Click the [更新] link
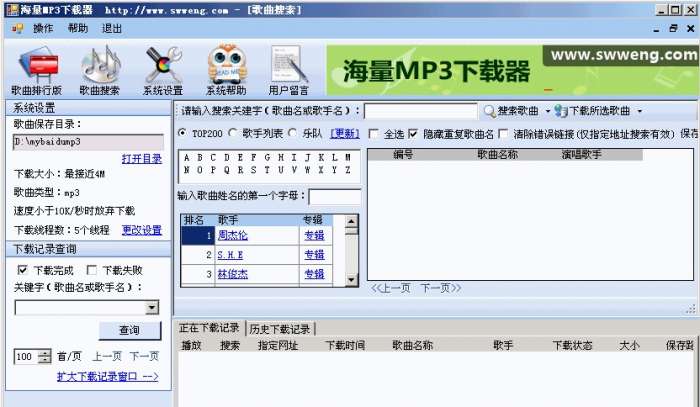Image resolution: width=700 pixels, height=407 pixels. (x=345, y=133)
